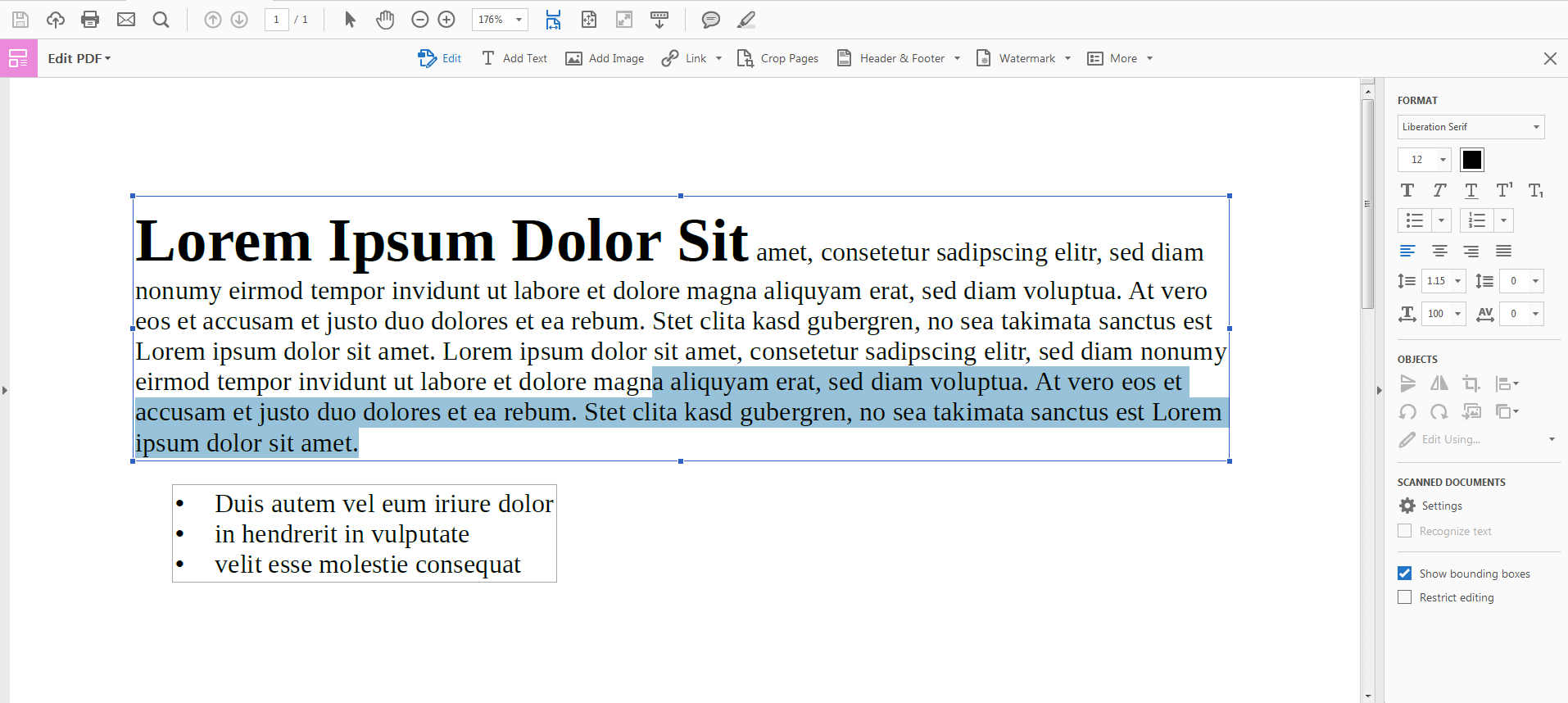This screenshot has height=703, width=1568.
Task: Check Restrict editing
Action: (x=1405, y=597)
